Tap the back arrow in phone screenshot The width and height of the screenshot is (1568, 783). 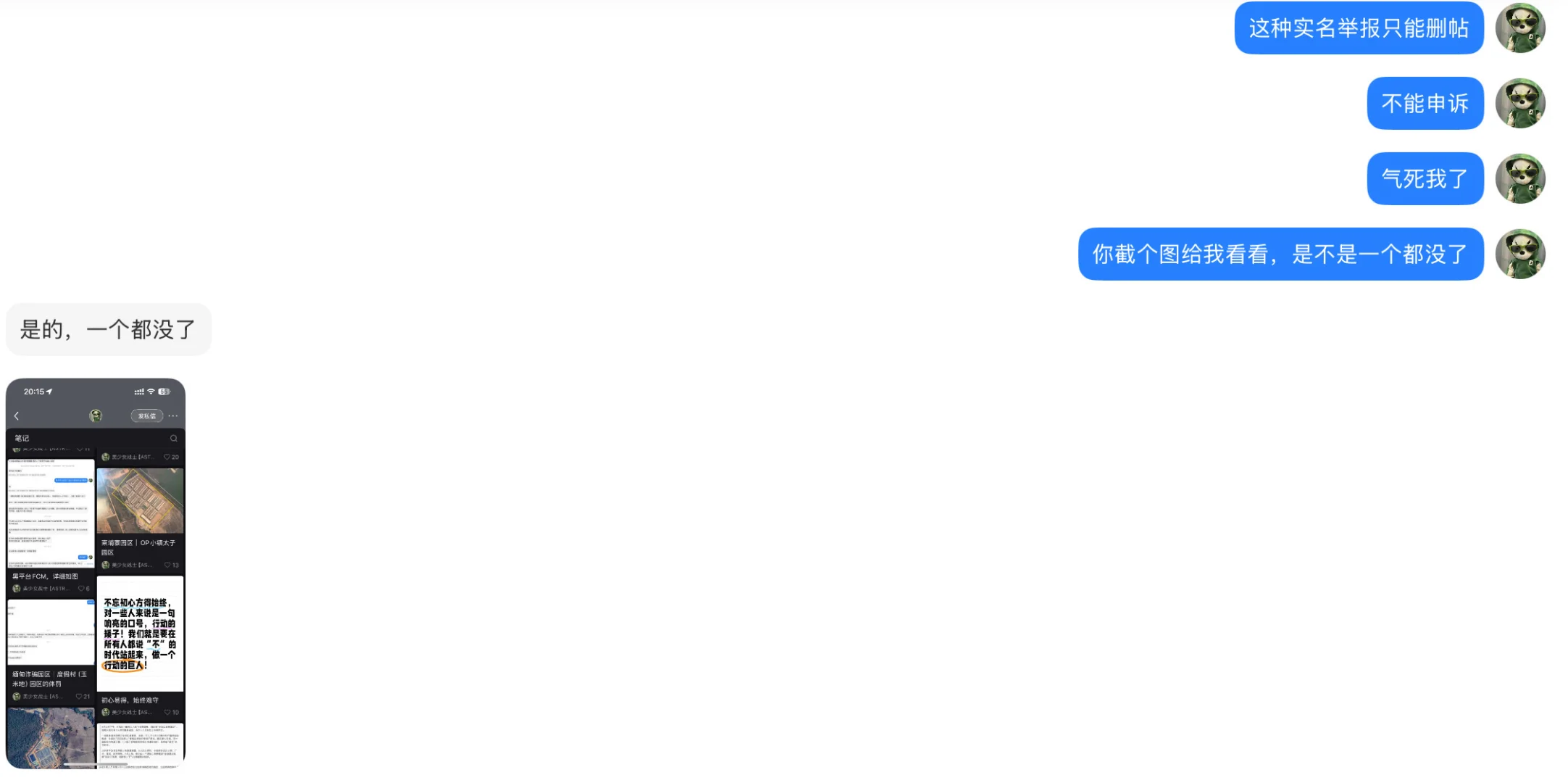pos(17,415)
